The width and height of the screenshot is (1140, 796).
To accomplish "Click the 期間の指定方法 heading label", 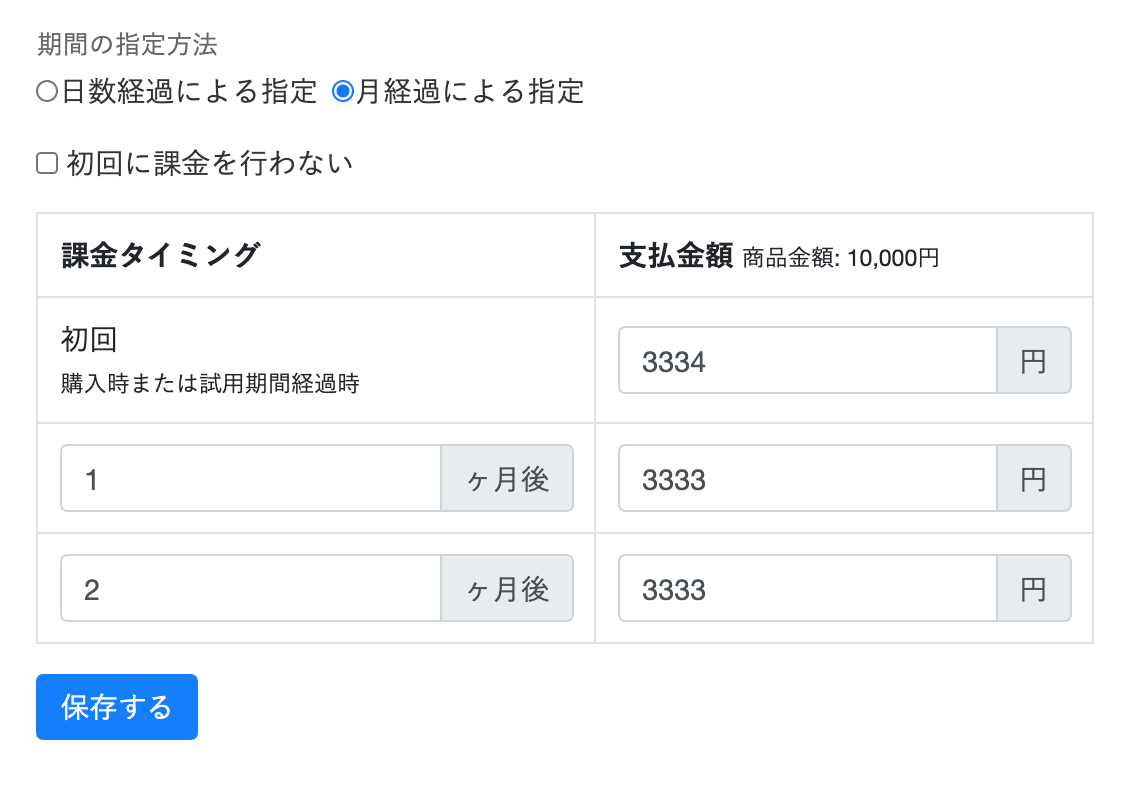I will tap(127, 45).
